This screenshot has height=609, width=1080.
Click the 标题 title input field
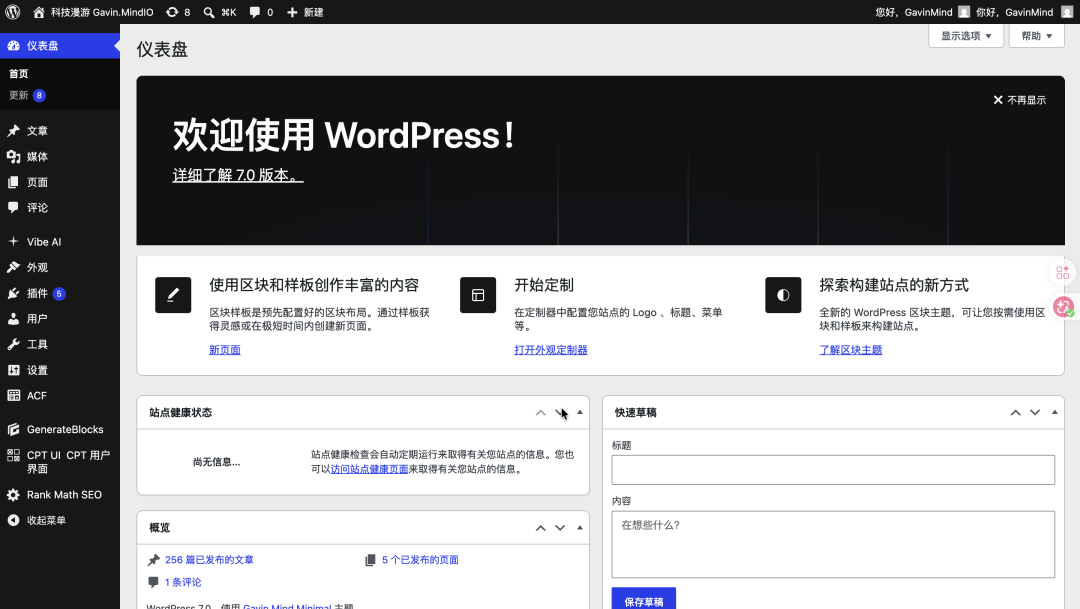(833, 470)
